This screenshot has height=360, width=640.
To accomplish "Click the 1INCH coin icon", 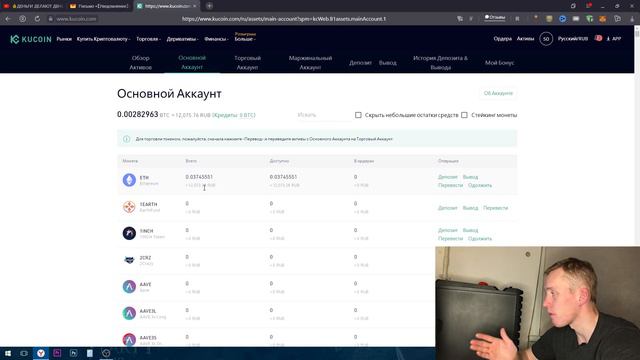I will (129, 233).
